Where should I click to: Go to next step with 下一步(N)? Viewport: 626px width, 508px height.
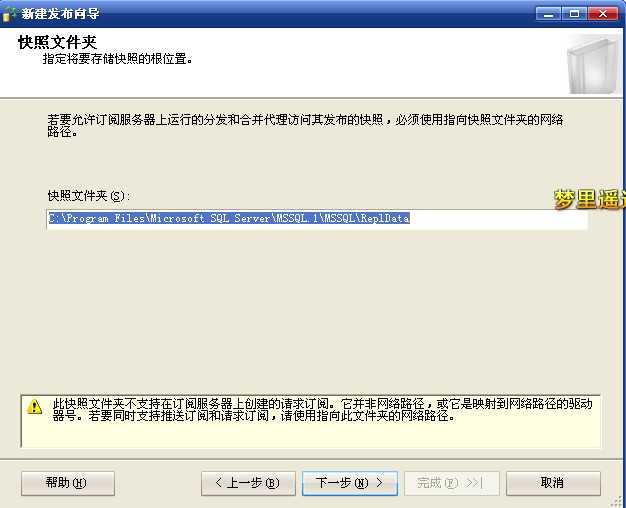(x=350, y=483)
